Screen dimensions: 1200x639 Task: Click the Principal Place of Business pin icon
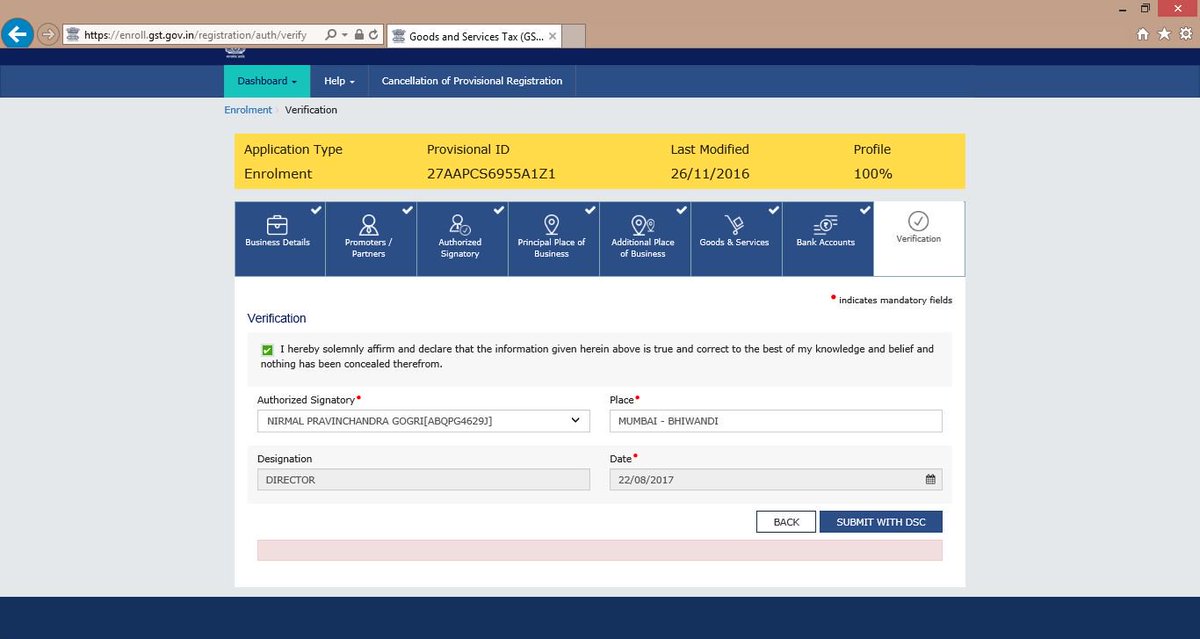point(551,223)
